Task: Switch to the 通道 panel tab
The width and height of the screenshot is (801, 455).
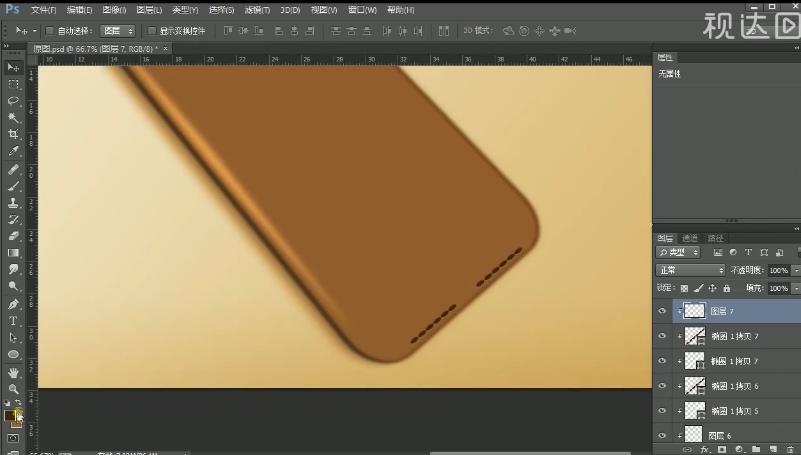Action: tap(690, 238)
